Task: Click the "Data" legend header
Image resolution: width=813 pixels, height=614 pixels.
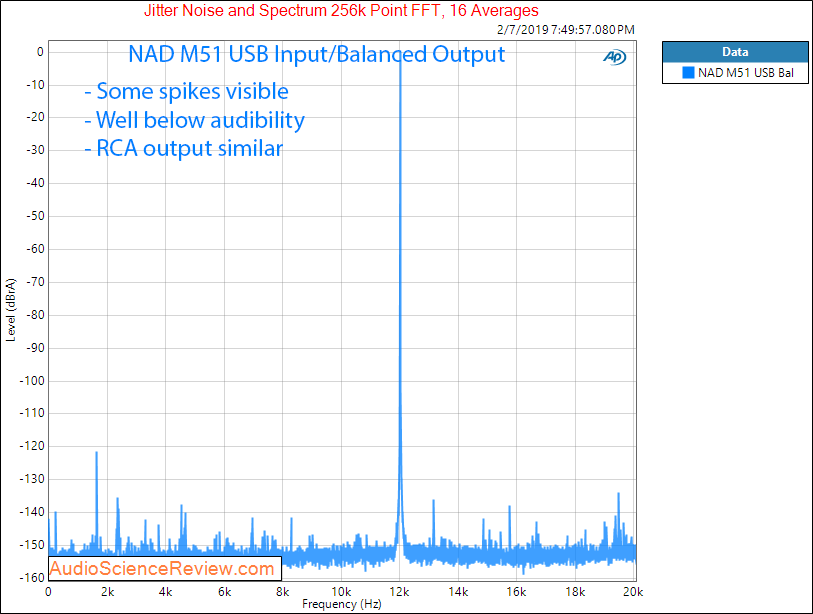Action: 735,52
